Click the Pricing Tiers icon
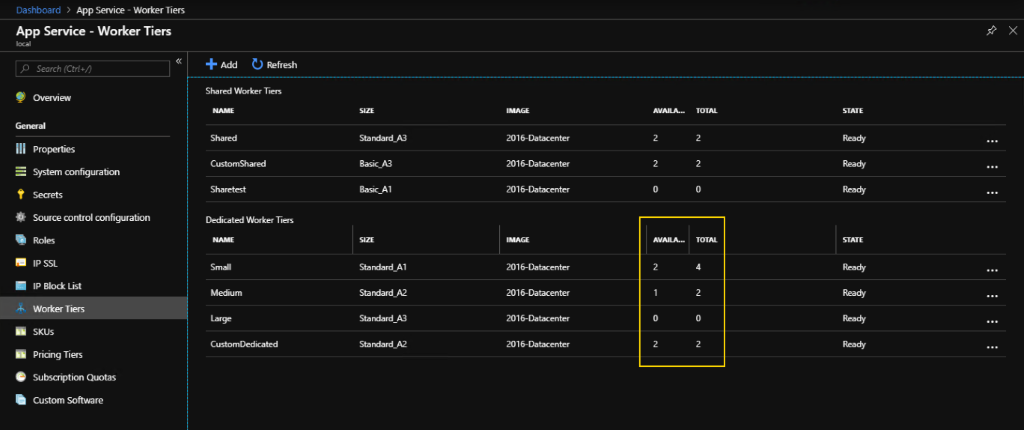 (21, 354)
